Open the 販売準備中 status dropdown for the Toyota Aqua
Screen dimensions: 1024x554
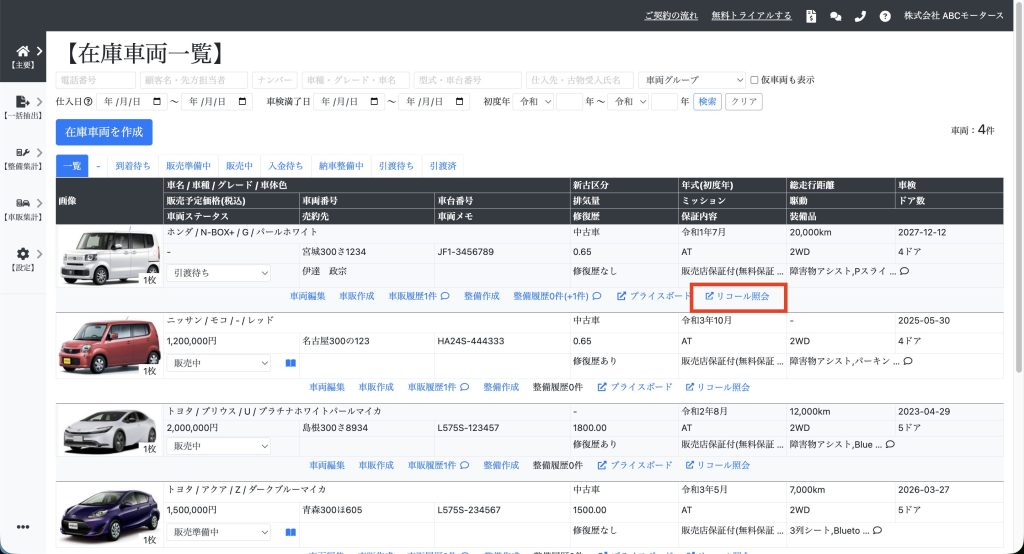coord(218,532)
